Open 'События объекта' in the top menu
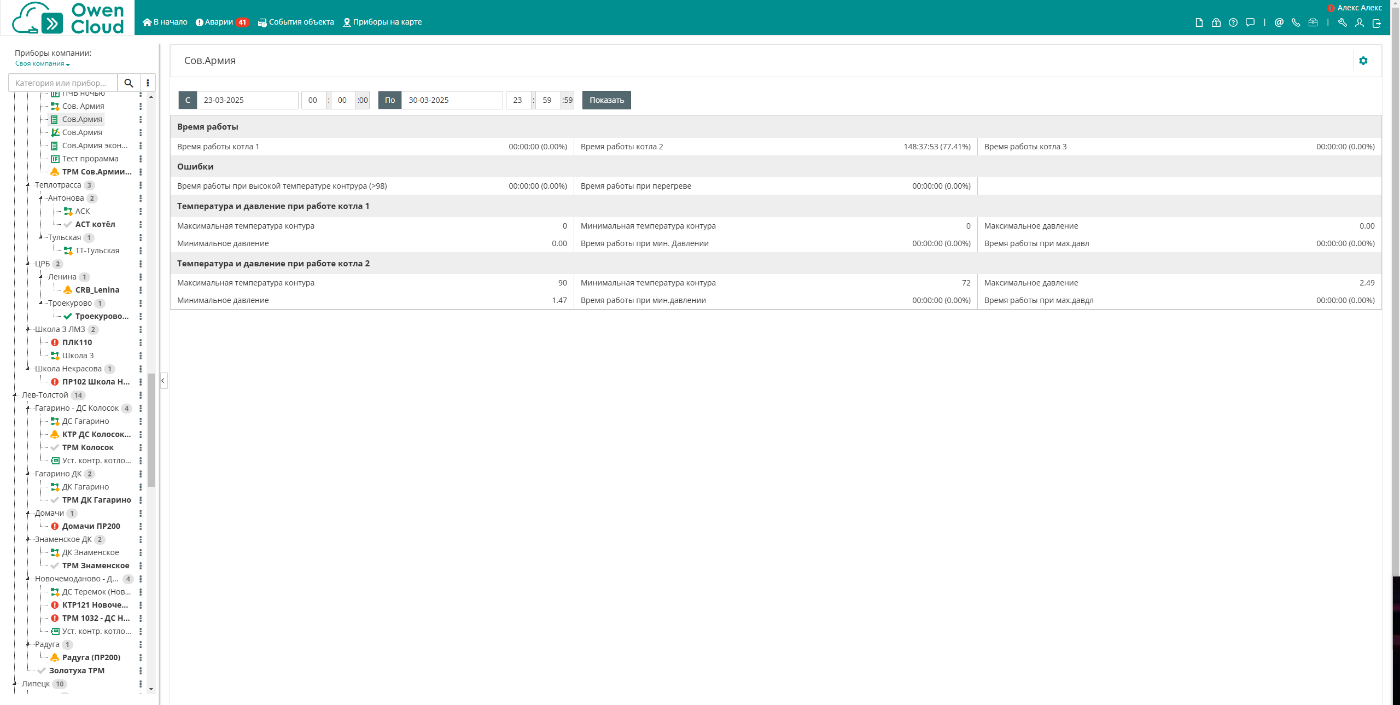Viewport: 1400px width, 705px height. (x=295, y=22)
